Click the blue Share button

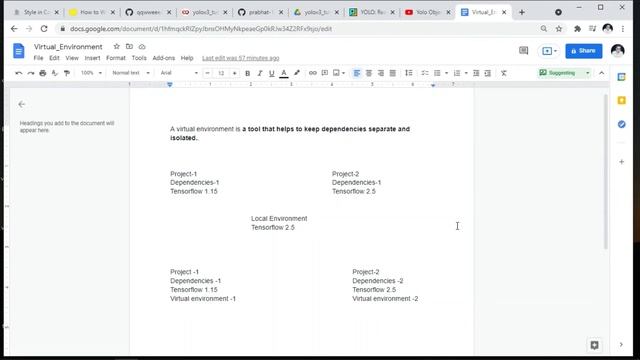coord(584,51)
